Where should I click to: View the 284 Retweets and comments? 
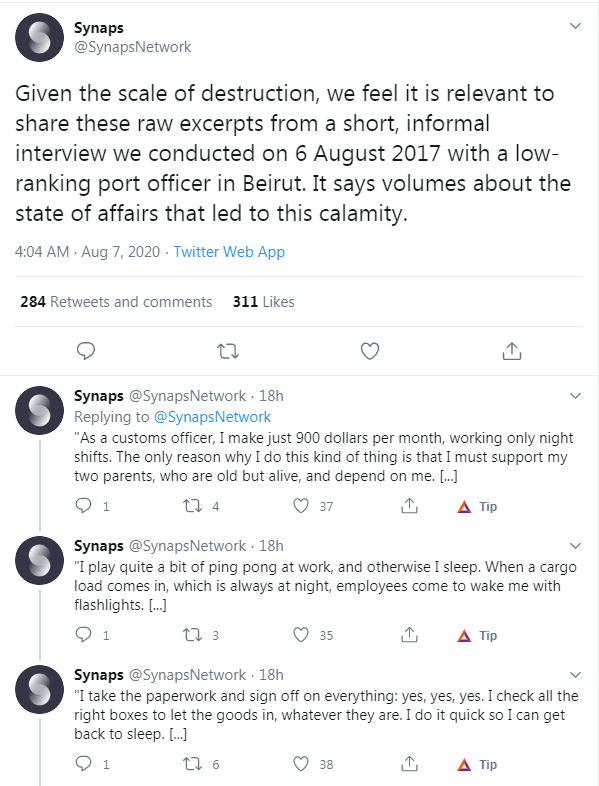pos(116,302)
